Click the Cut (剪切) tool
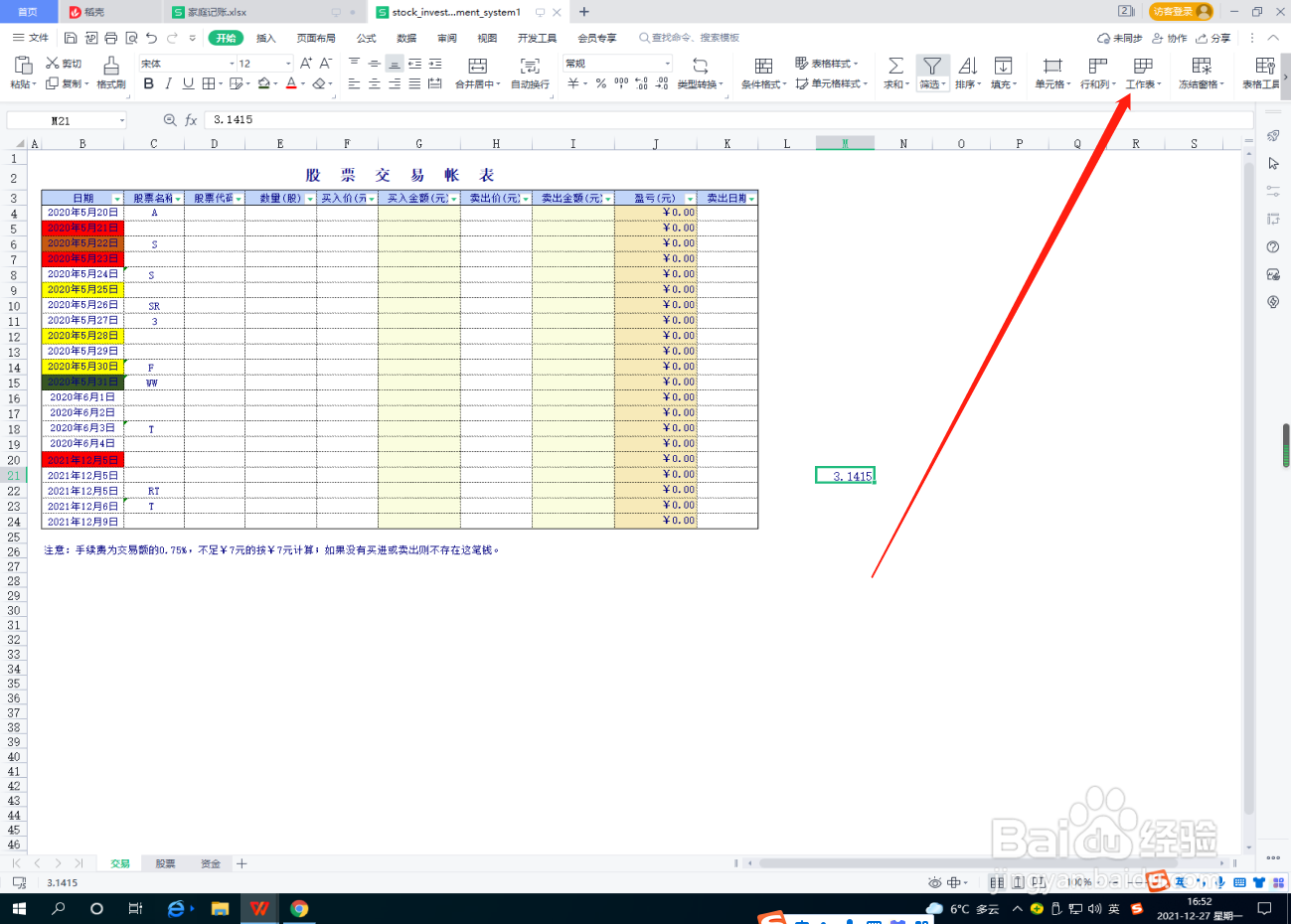Screen dimensions: 1291x924 (64, 63)
